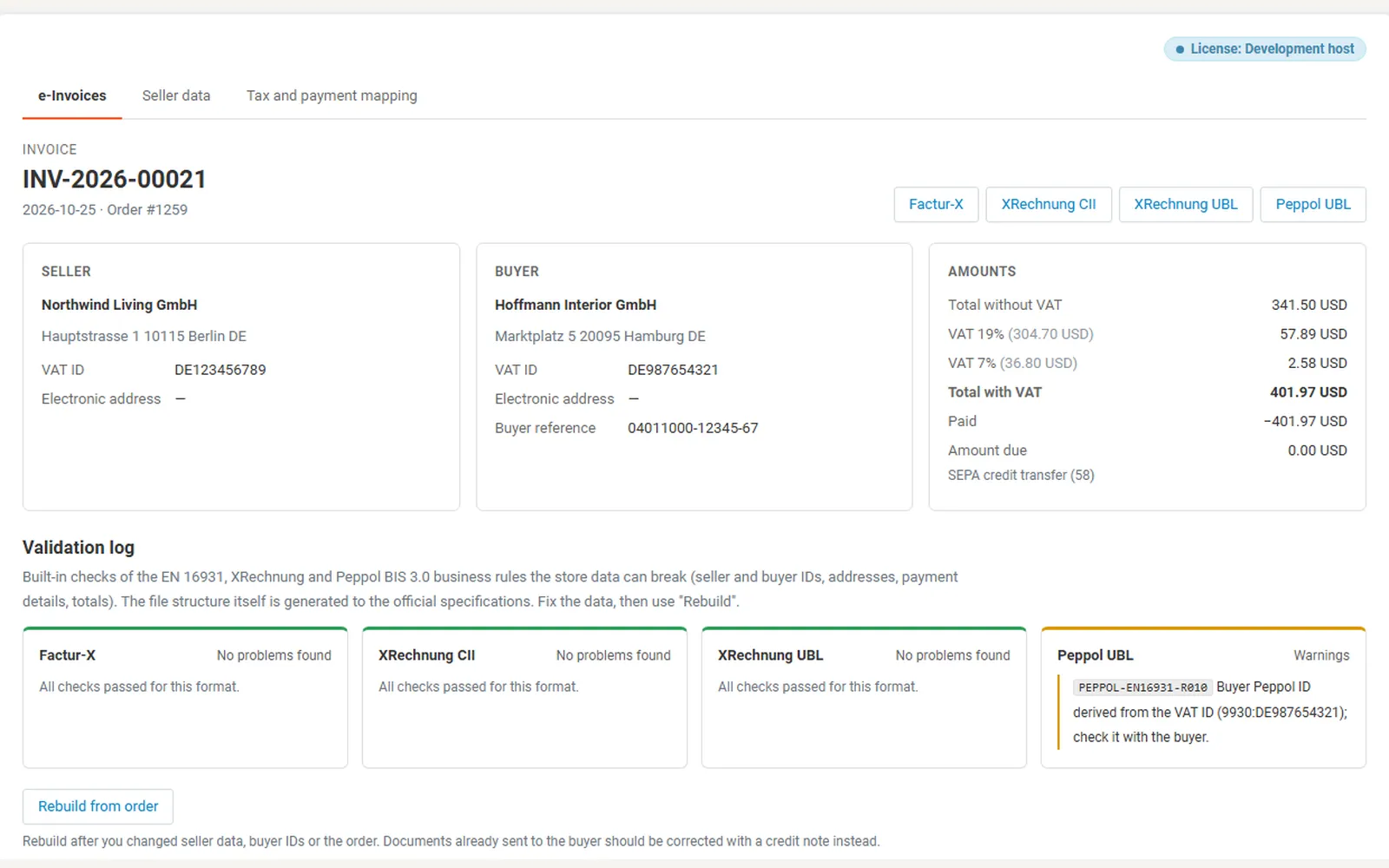Select the PEPPOL-EN16931-R010 rule code
The height and width of the screenshot is (868, 1389).
(x=1142, y=687)
